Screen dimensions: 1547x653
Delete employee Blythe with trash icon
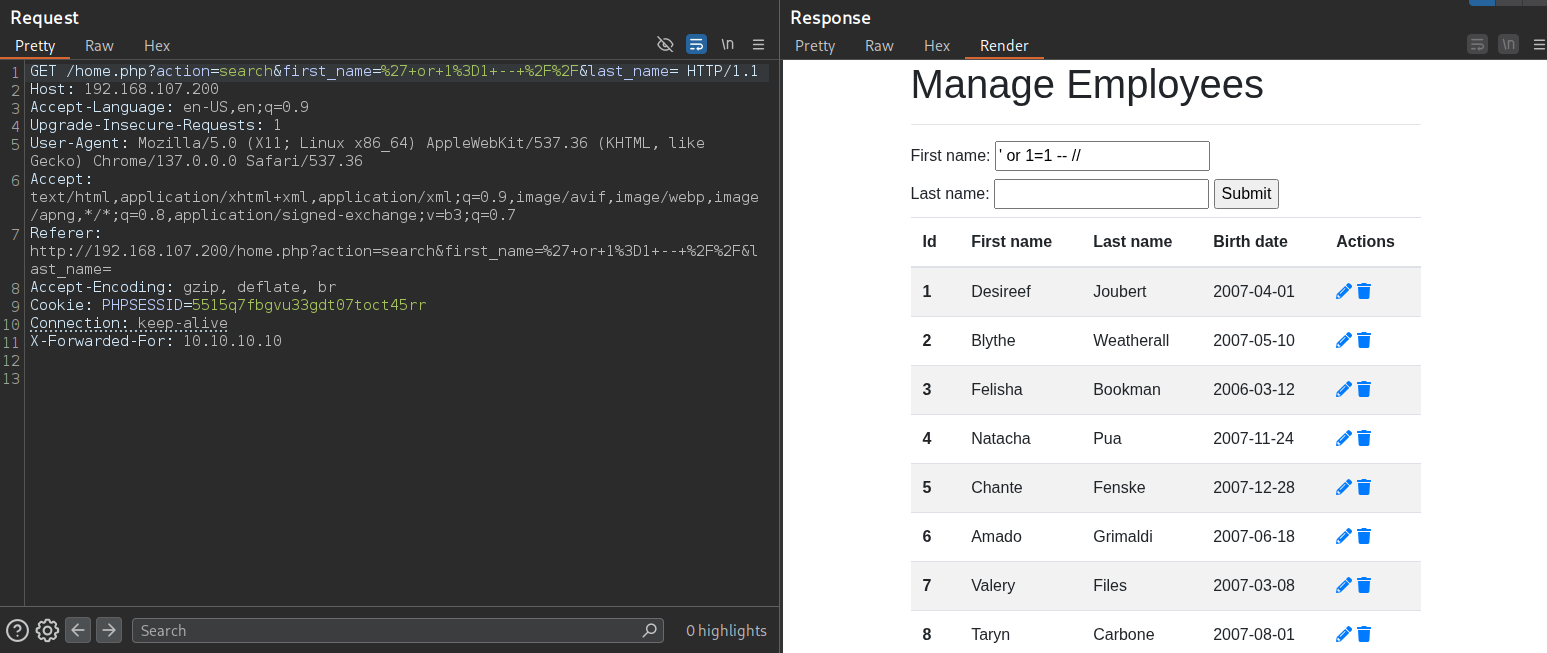click(1364, 340)
